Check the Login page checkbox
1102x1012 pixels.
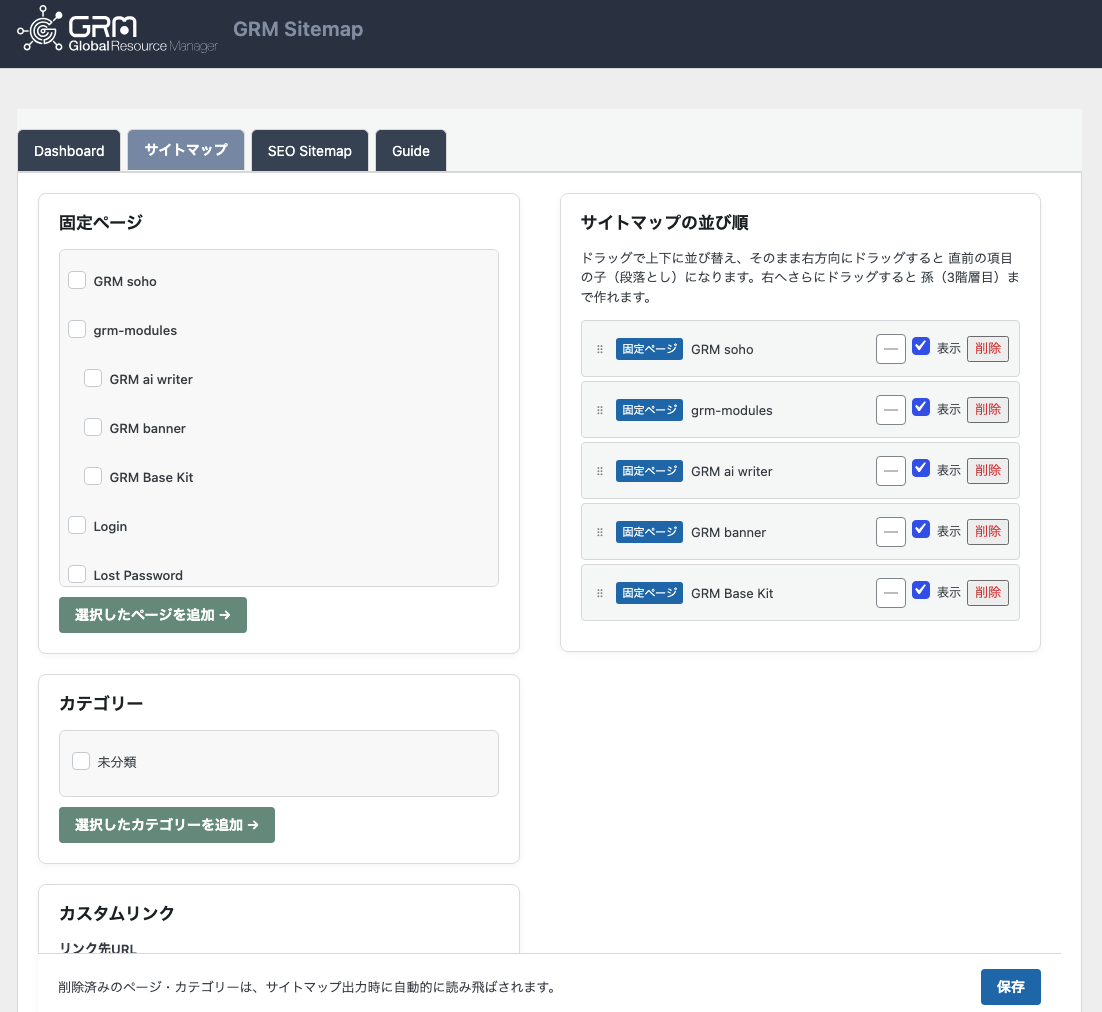pos(77,526)
